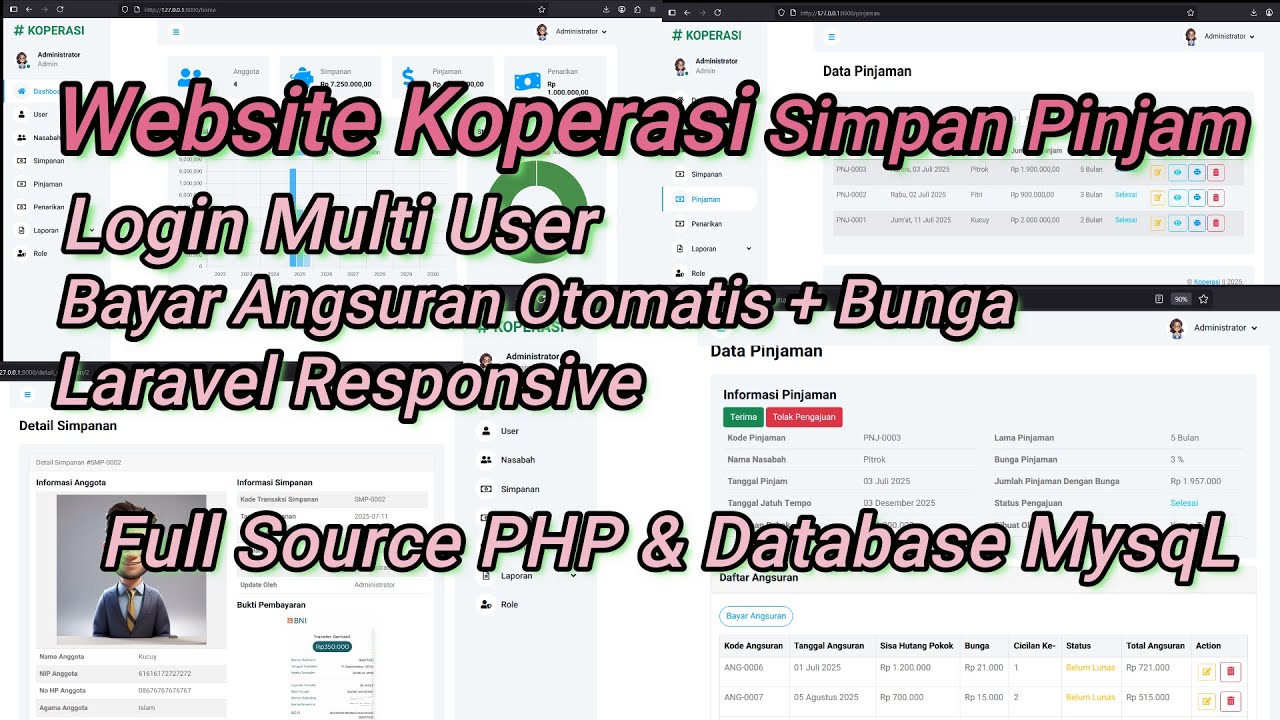
Task: Click the Bayar Angsuran button
Action: point(755,616)
